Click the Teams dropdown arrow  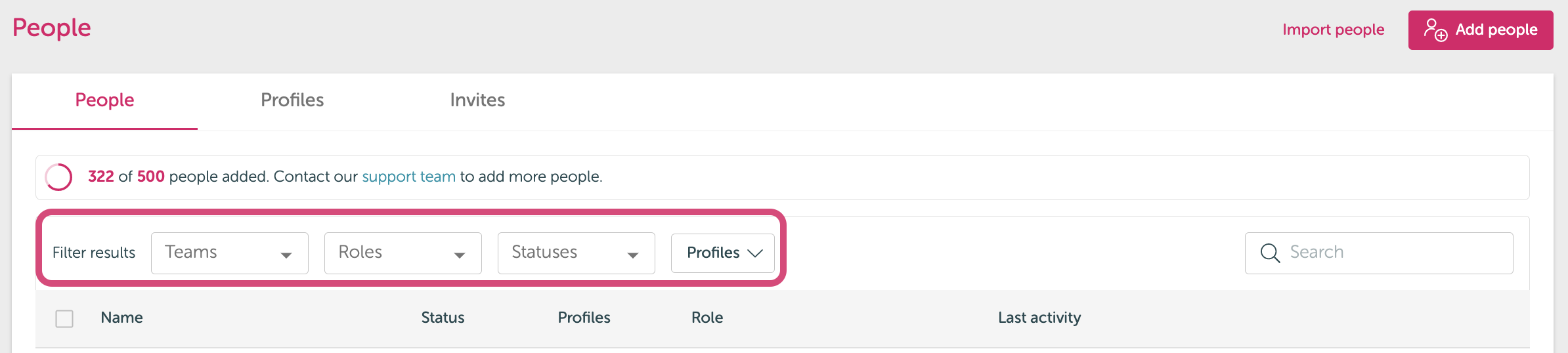point(286,255)
